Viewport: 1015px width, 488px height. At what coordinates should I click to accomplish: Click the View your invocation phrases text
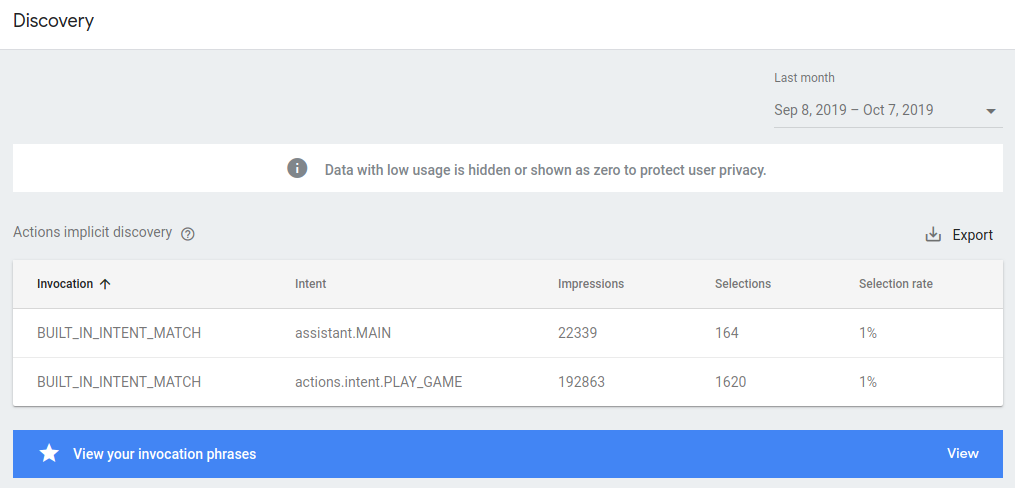[164, 454]
